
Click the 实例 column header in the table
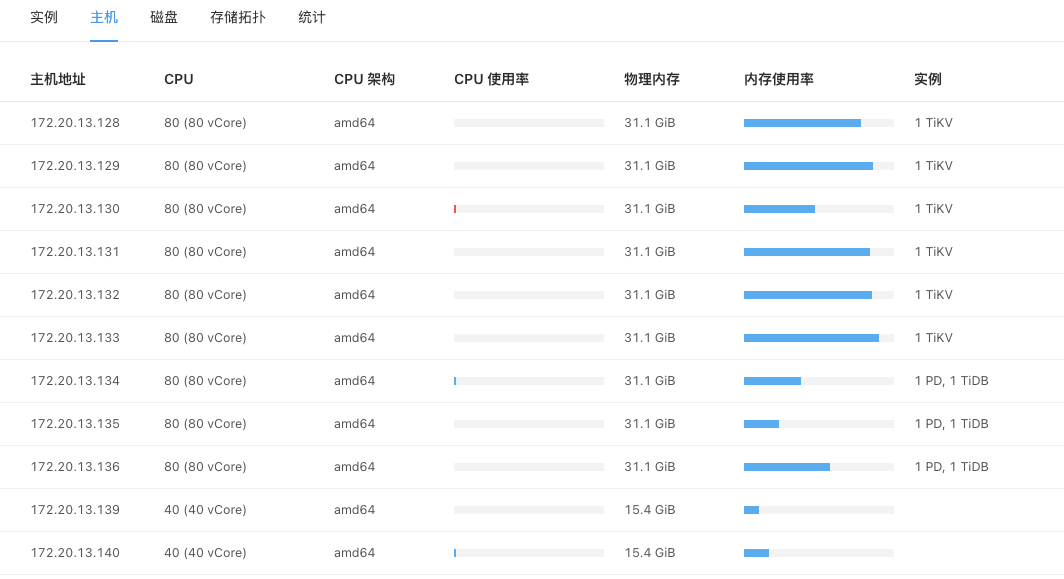coord(928,79)
